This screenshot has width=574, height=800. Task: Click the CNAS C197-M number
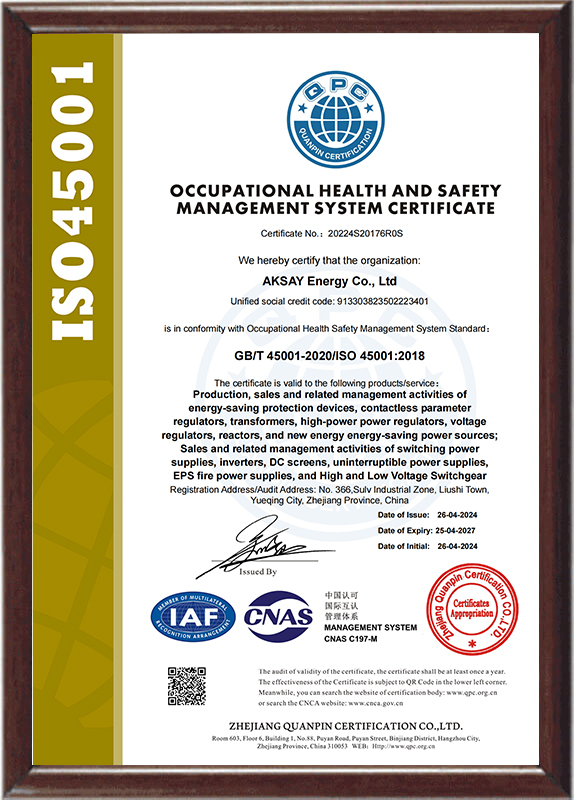tap(351, 639)
